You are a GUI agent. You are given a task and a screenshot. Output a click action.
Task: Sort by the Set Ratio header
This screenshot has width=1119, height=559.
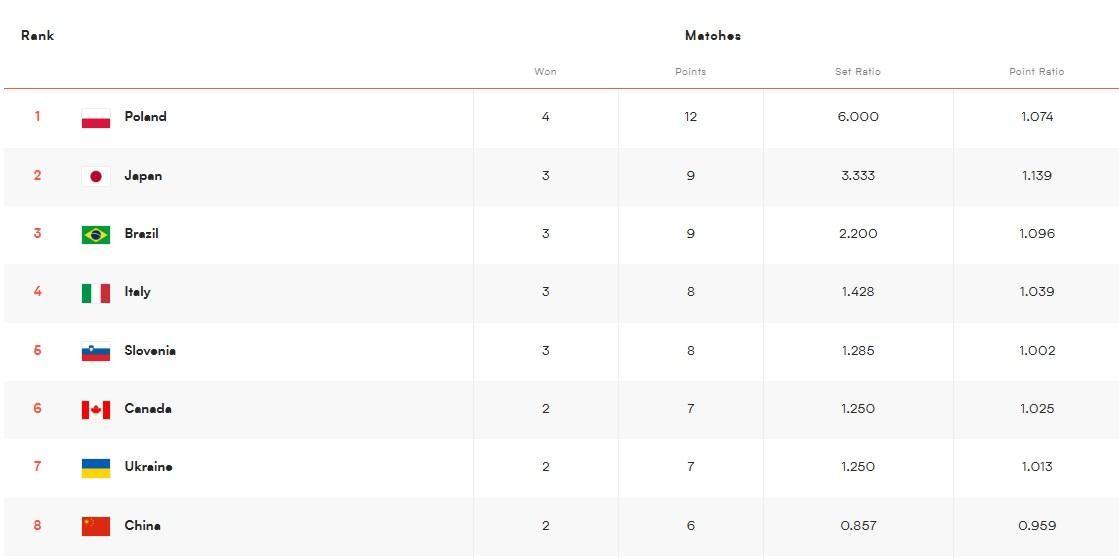pyautogui.click(x=858, y=71)
